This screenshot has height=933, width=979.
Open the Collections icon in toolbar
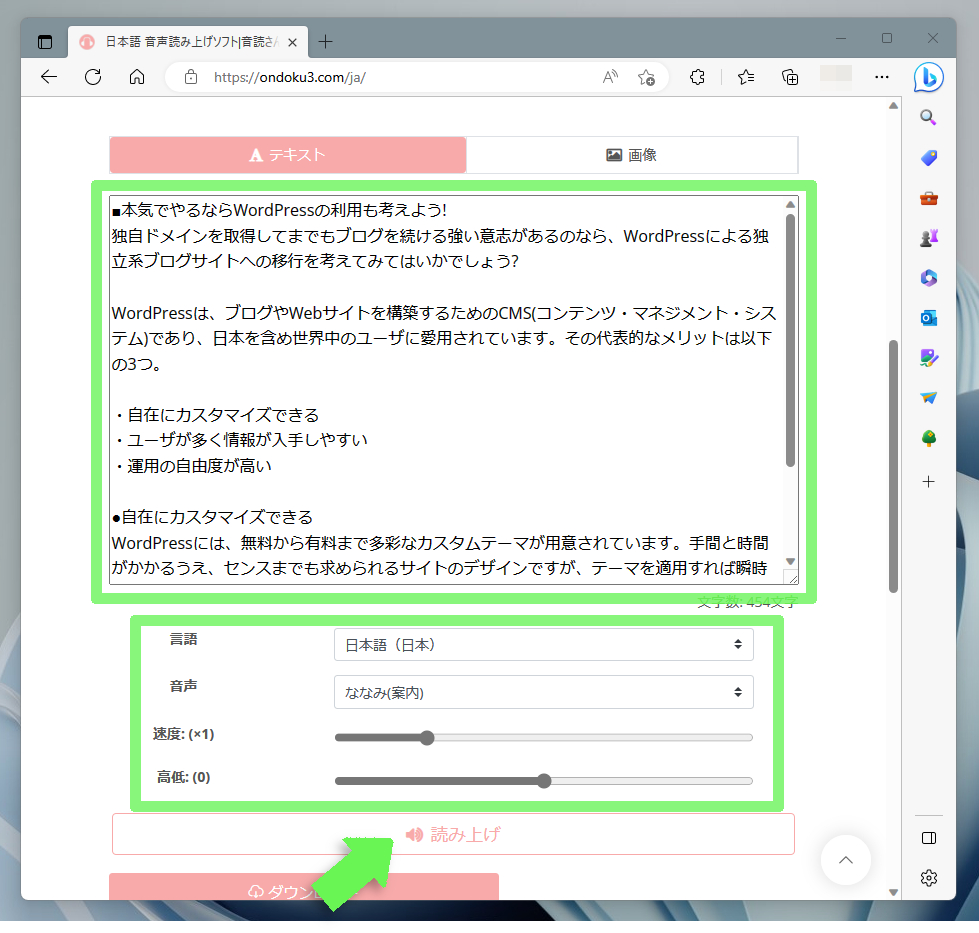tap(790, 77)
